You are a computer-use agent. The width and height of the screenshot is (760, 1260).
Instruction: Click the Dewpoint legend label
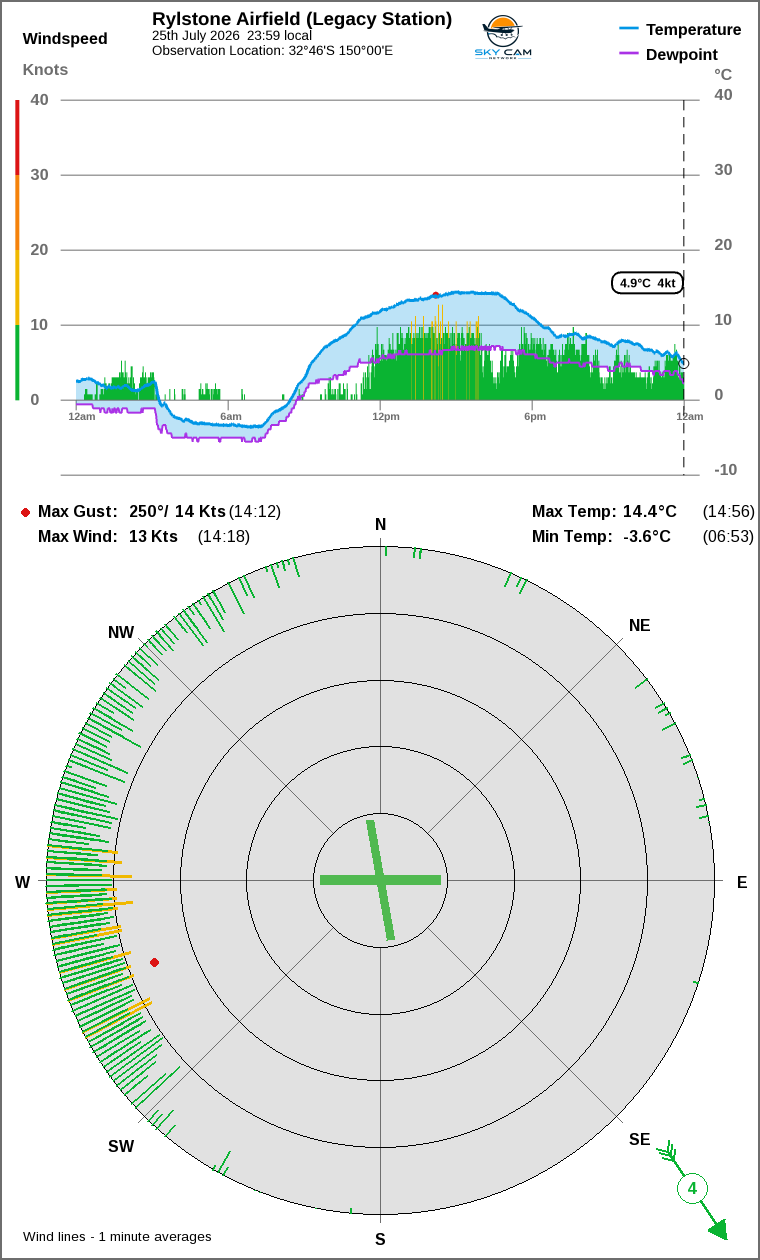[x=682, y=55]
